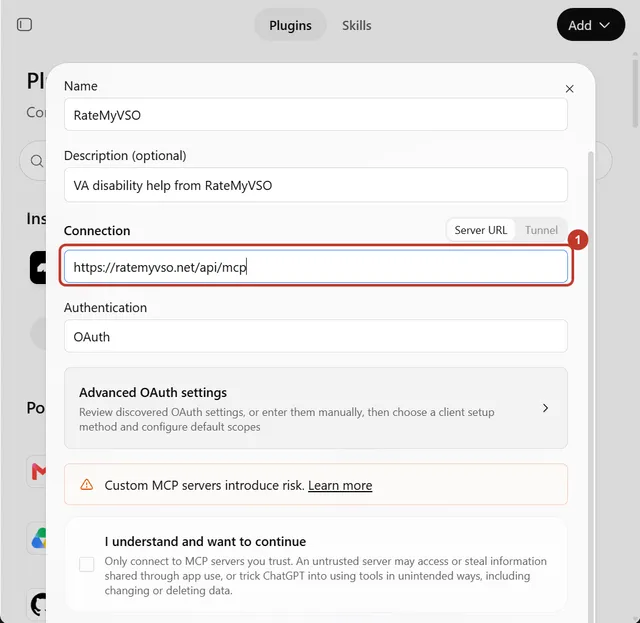
Task: Edit the Name field containing RateMyVSO
Action: click(x=316, y=115)
